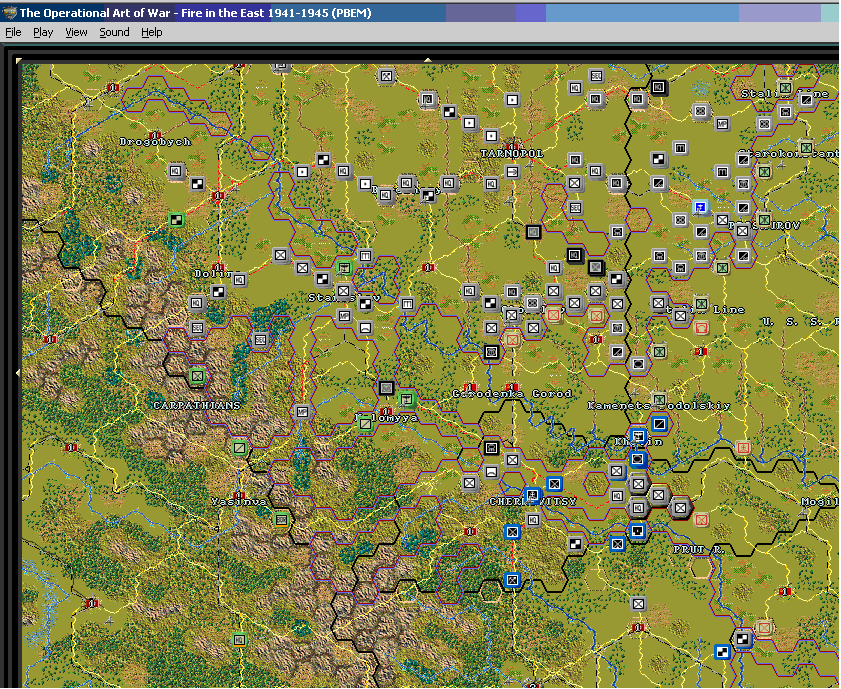Screen dimensions: 841x689
Task: Select blue armor unit just below Khotin
Action: point(638,459)
